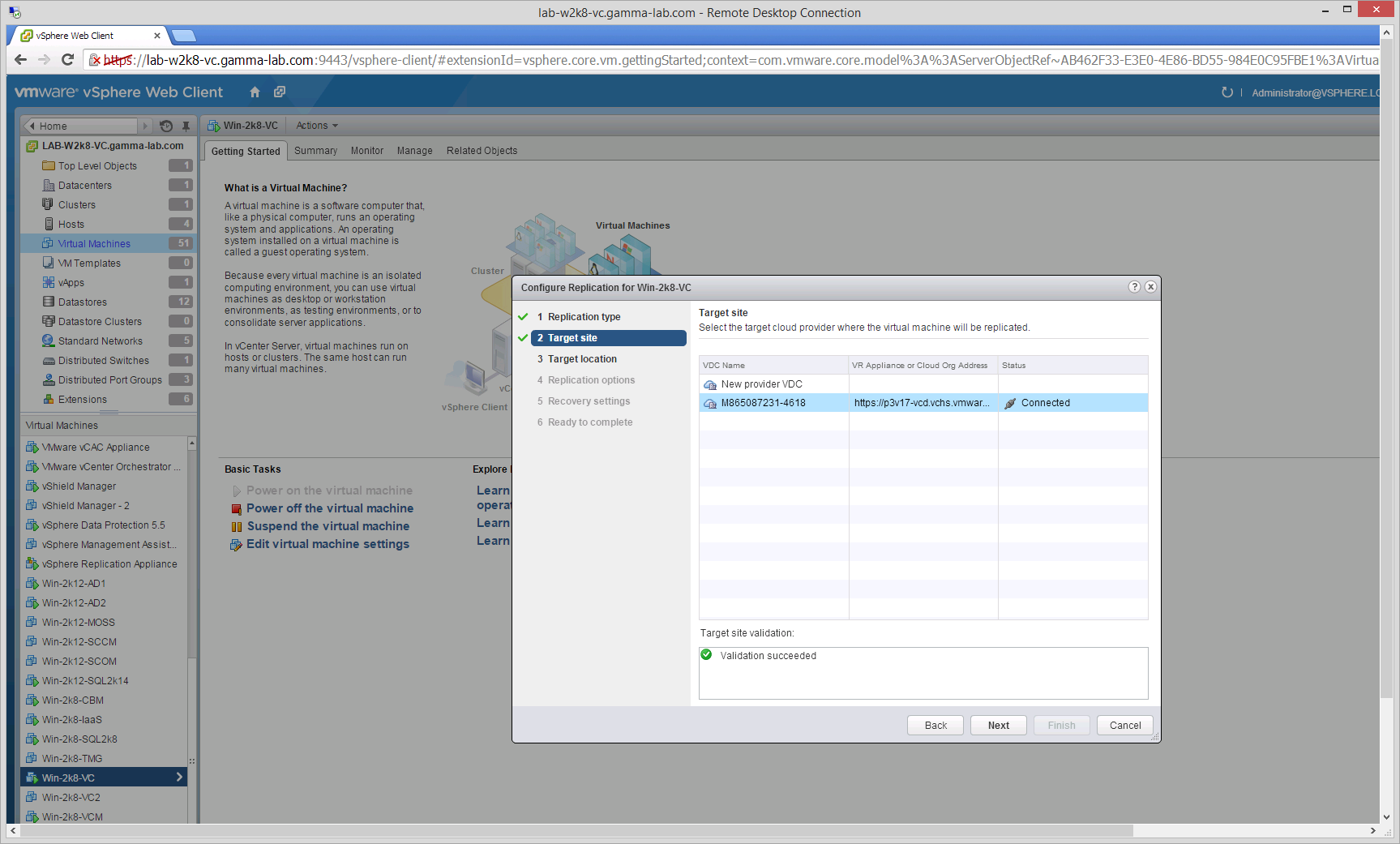Open Datastores in the navigator
This screenshot has height=844, width=1400.
point(83,302)
